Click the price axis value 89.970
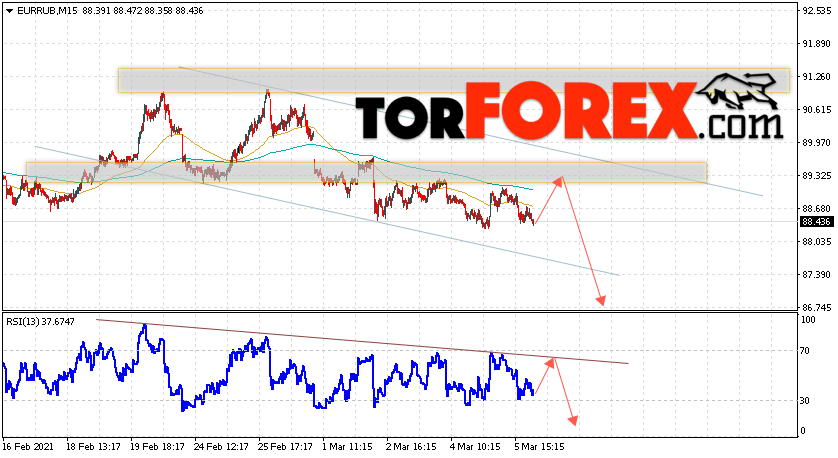This screenshot has height=458, width=838. click(817, 143)
